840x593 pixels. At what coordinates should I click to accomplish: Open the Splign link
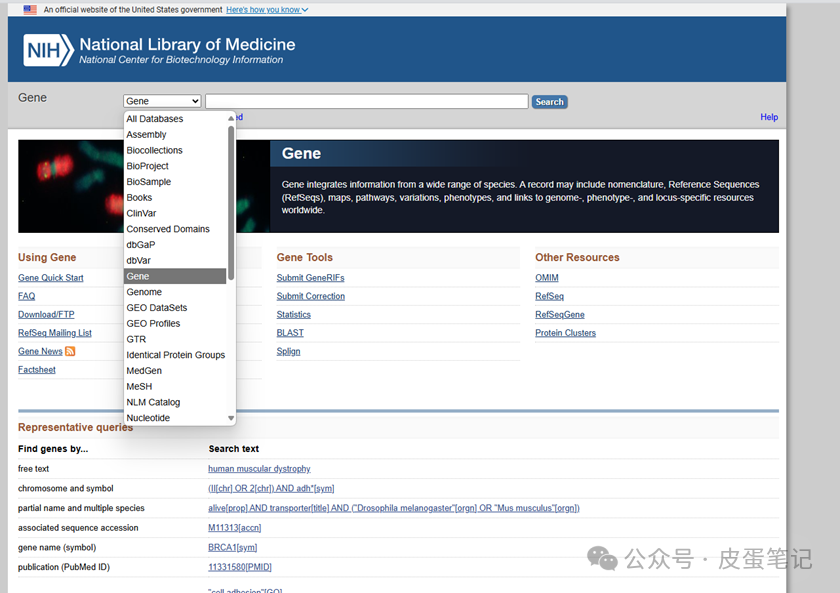click(x=288, y=351)
